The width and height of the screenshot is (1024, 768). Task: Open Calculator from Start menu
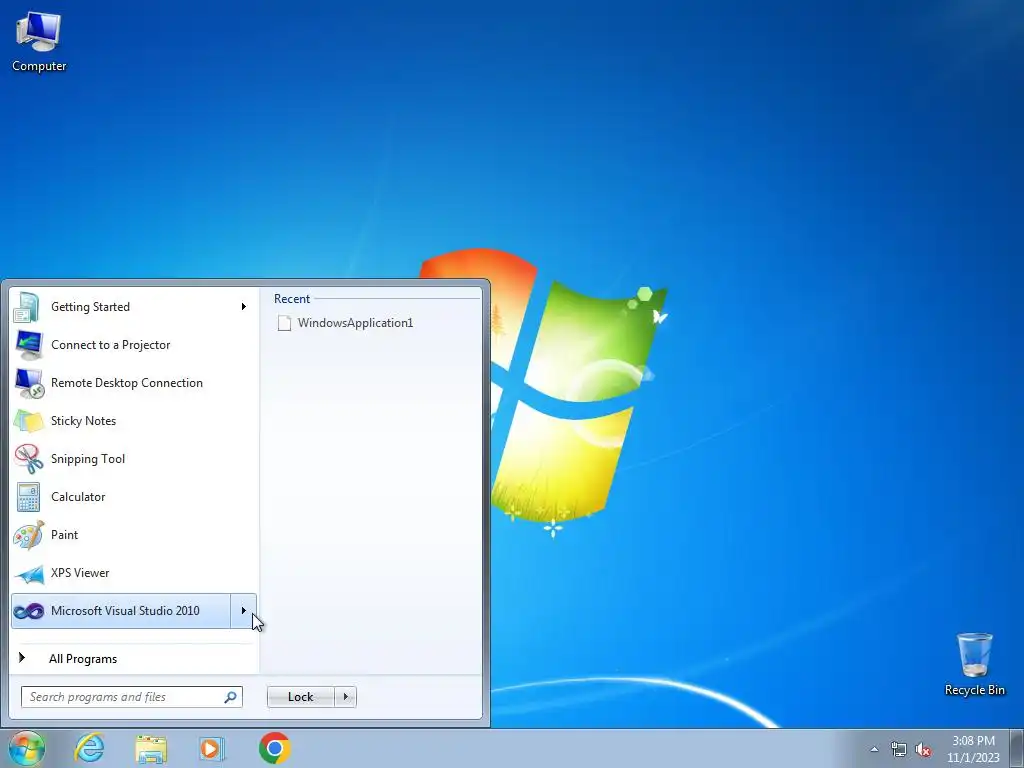(x=134, y=497)
